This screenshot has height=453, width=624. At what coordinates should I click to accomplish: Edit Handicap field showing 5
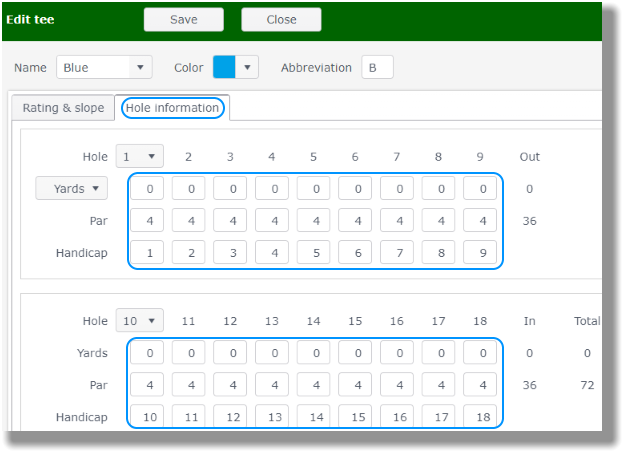314,252
